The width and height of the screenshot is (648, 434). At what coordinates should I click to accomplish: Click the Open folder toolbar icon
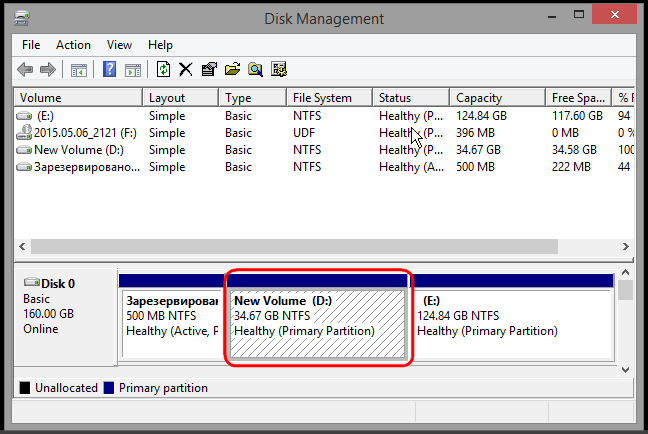point(232,69)
